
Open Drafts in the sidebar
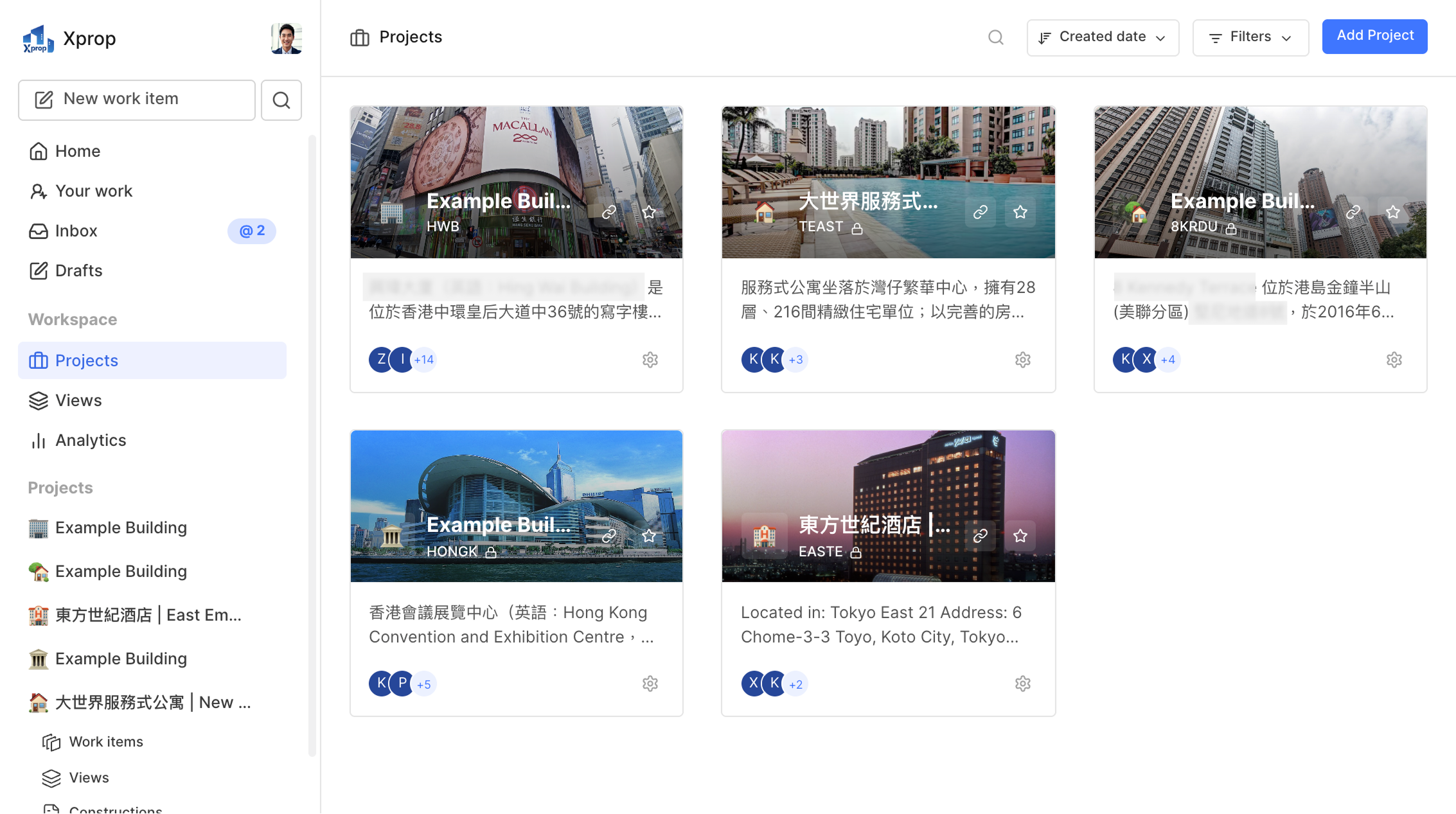click(x=152, y=270)
